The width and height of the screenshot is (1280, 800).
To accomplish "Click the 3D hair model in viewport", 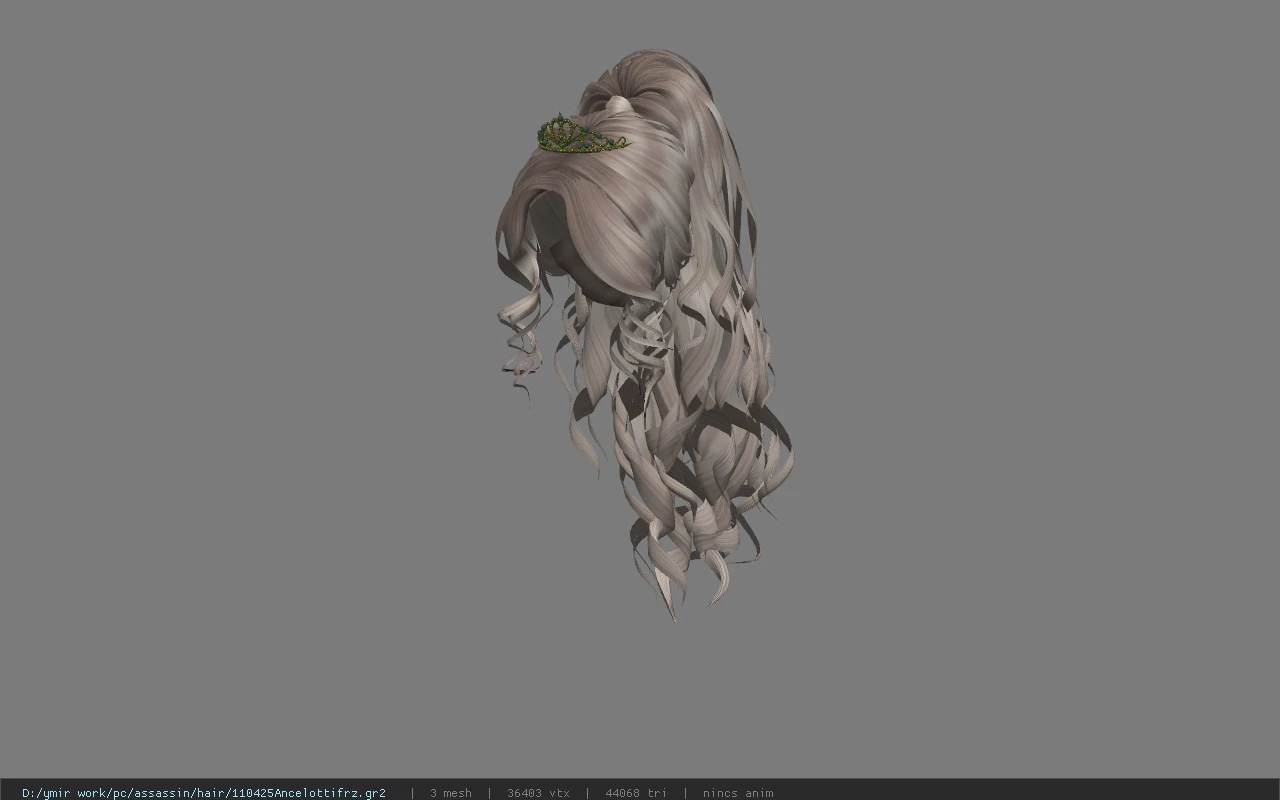I will [645, 335].
